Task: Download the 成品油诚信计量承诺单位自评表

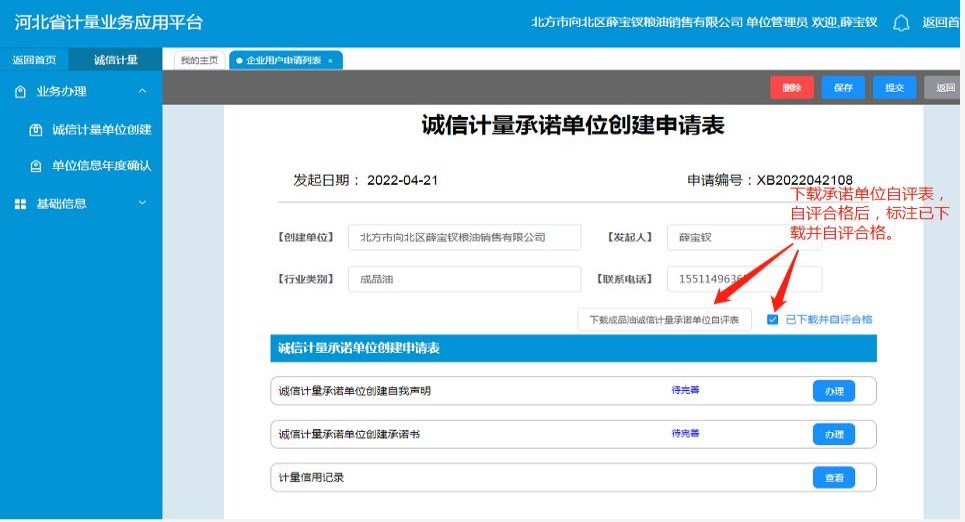Action: click(x=664, y=320)
